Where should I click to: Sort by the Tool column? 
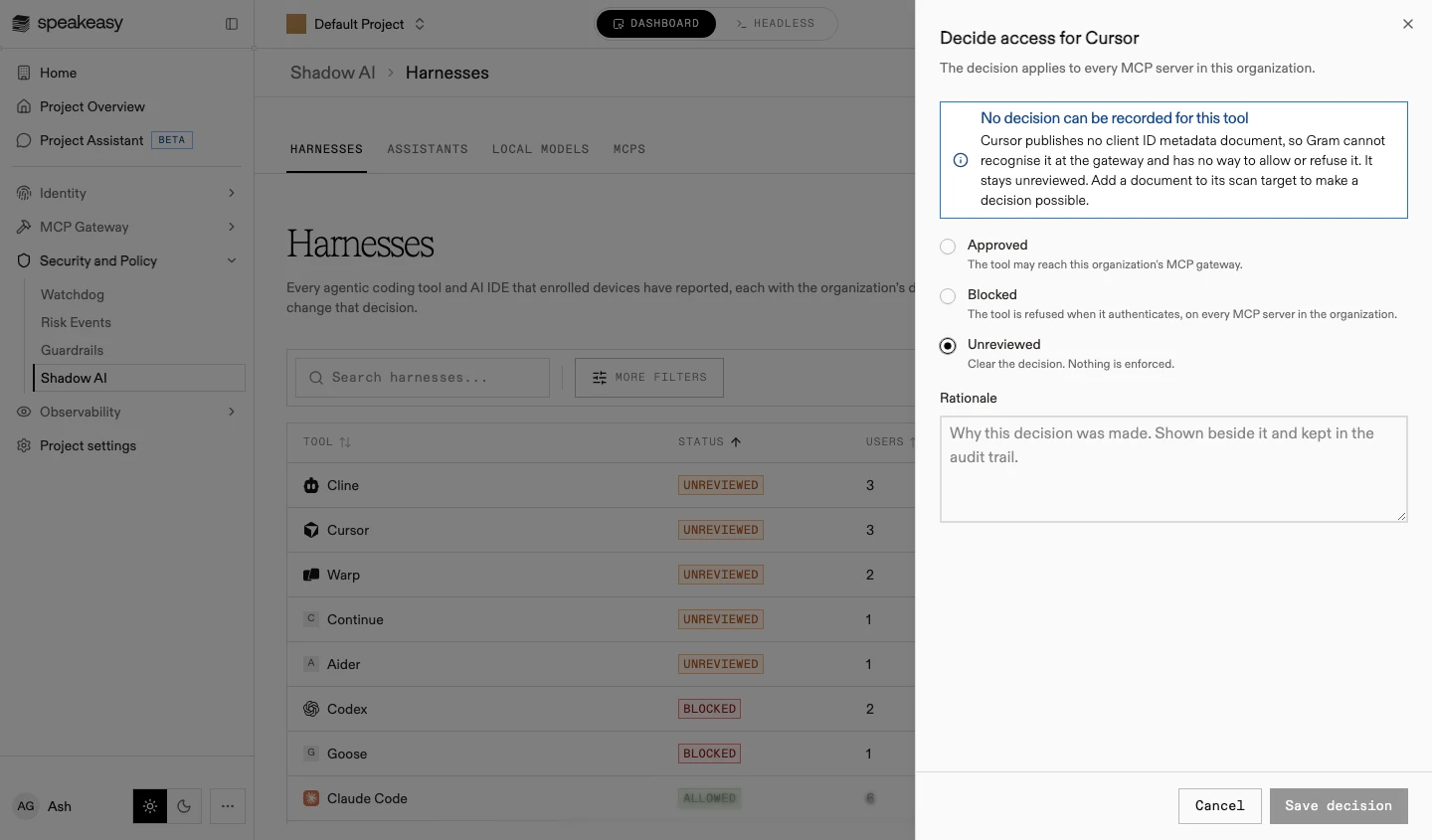tap(327, 441)
